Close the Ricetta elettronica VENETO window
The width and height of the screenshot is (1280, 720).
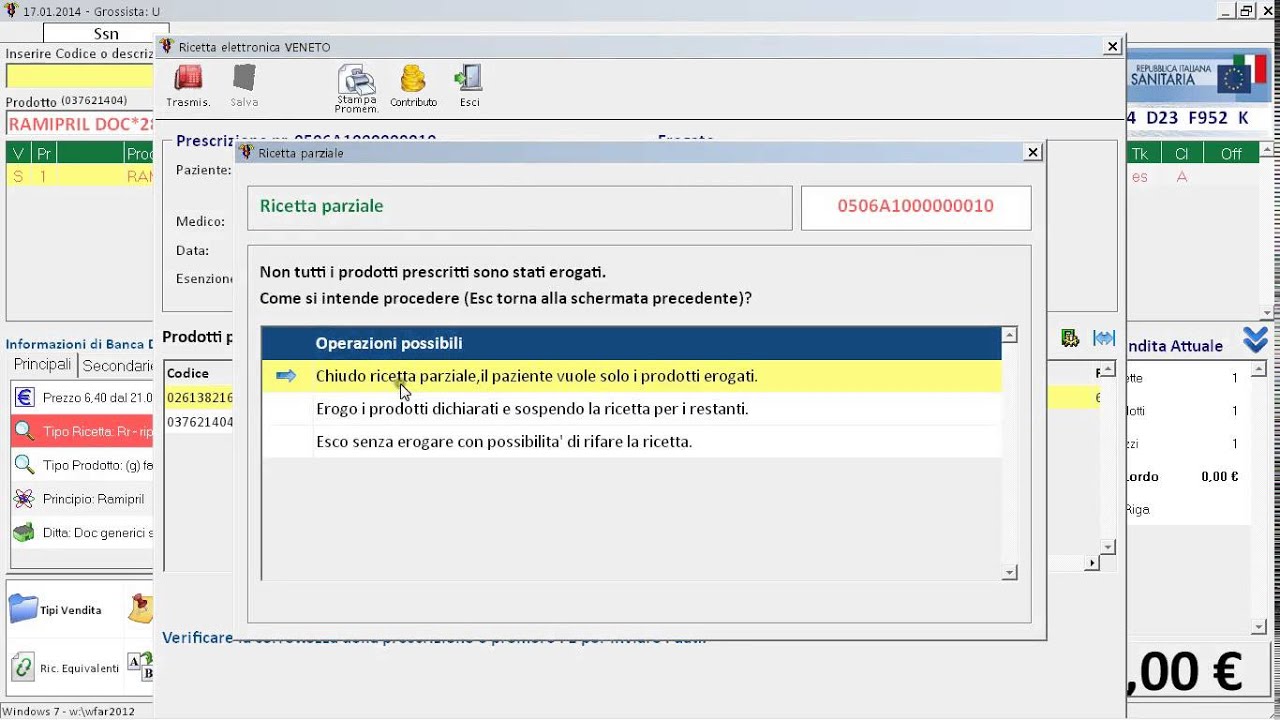point(1113,47)
